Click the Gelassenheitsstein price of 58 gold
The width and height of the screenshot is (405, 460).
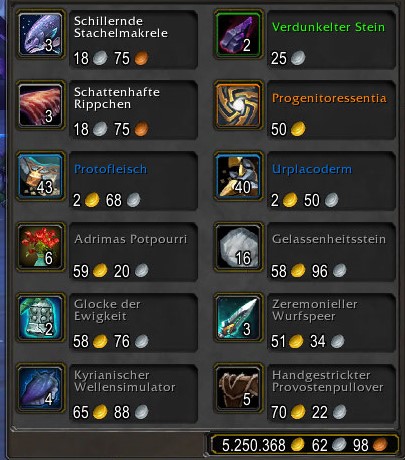(288, 271)
